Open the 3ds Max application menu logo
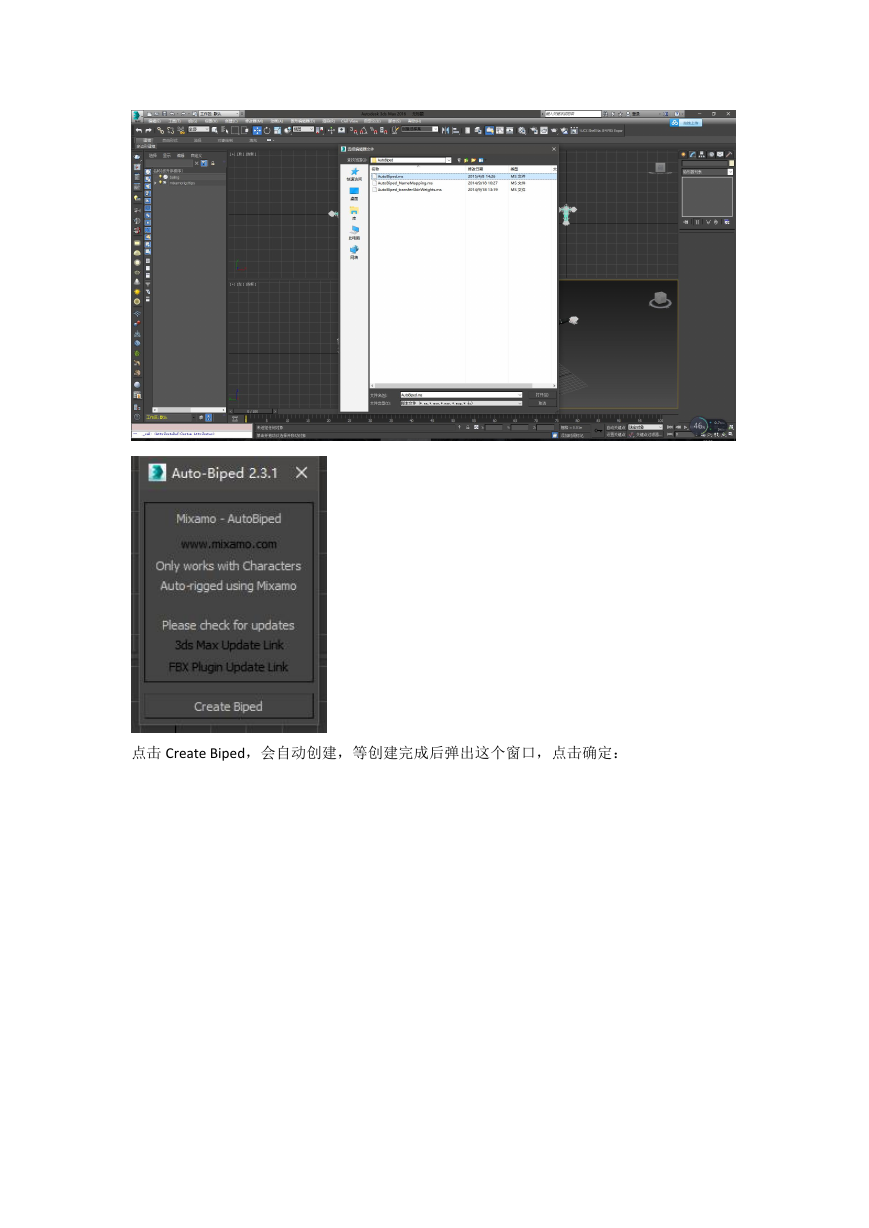Image resolution: width=869 pixels, height=1228 pixels. point(137,114)
